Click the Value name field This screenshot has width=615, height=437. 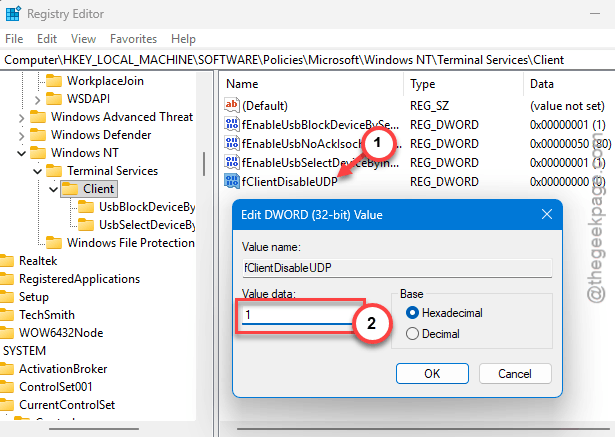(x=397, y=268)
